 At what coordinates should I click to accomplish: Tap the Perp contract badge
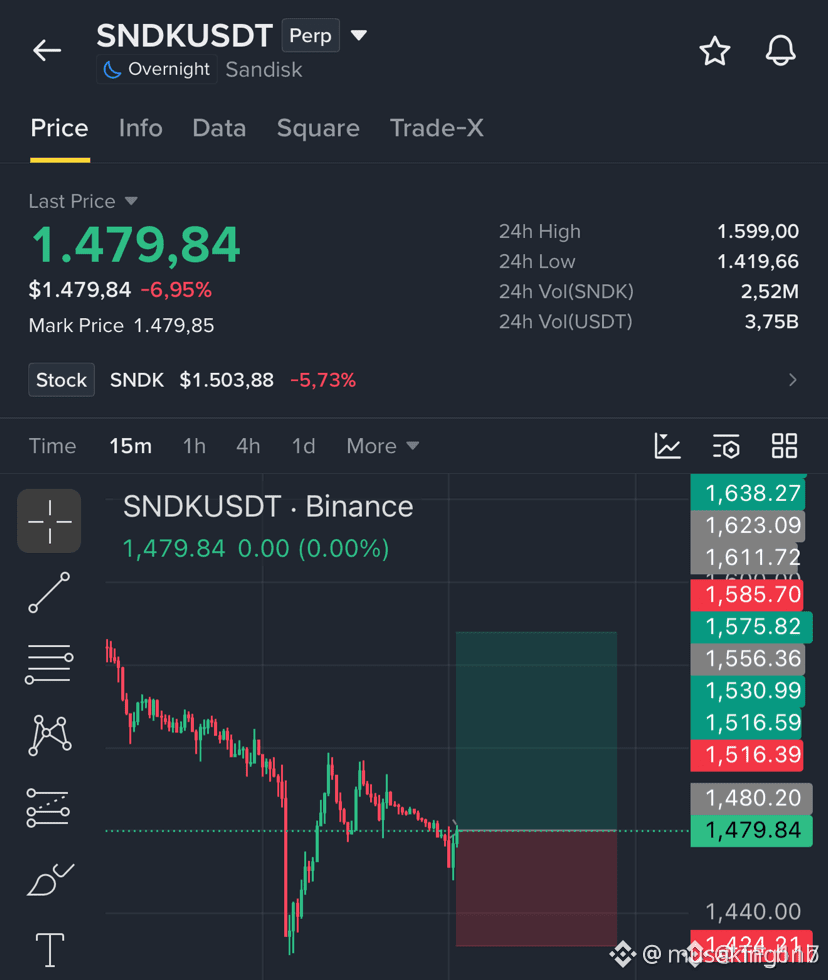(311, 36)
